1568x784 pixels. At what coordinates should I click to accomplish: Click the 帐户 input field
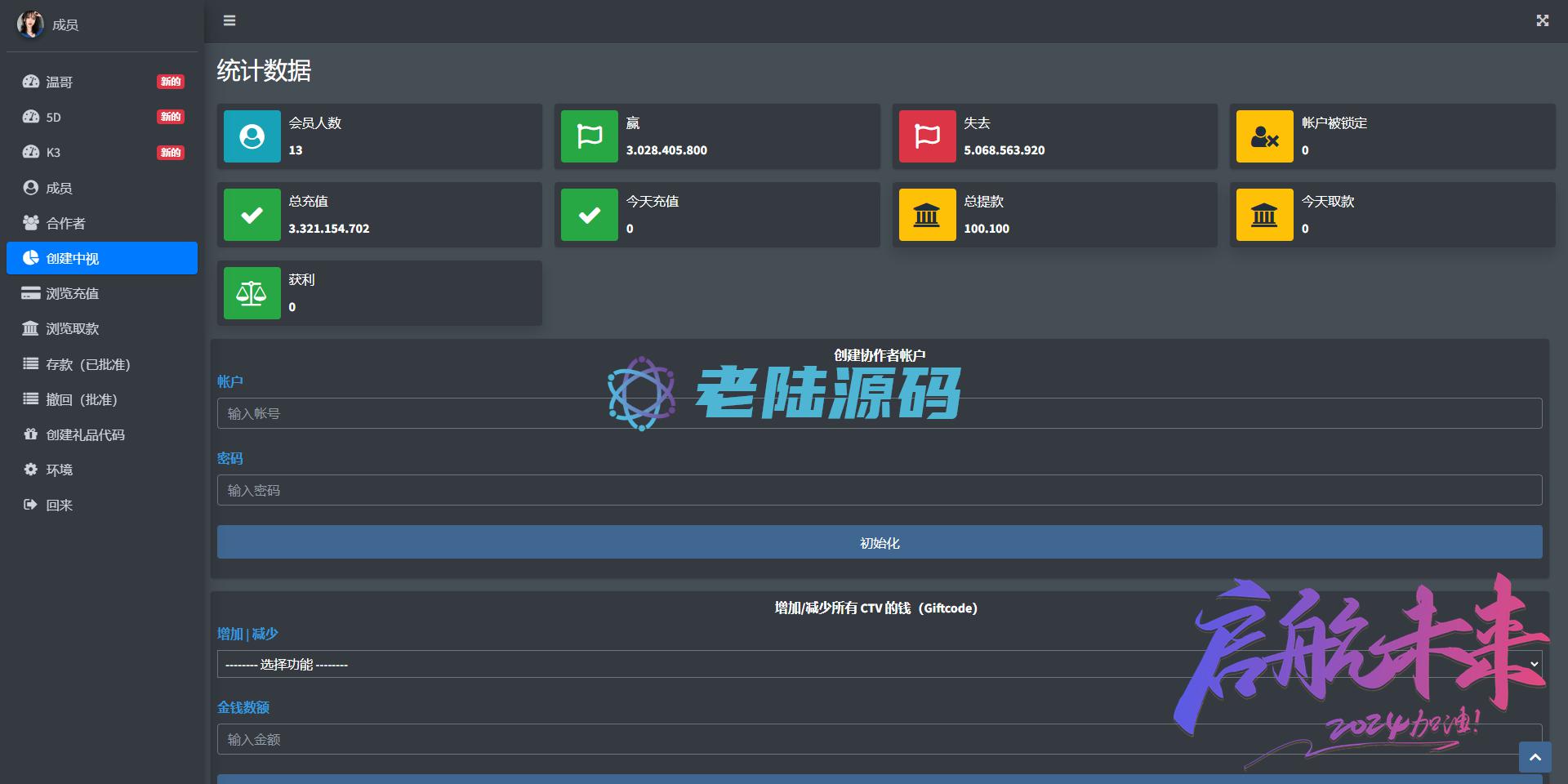(x=880, y=413)
